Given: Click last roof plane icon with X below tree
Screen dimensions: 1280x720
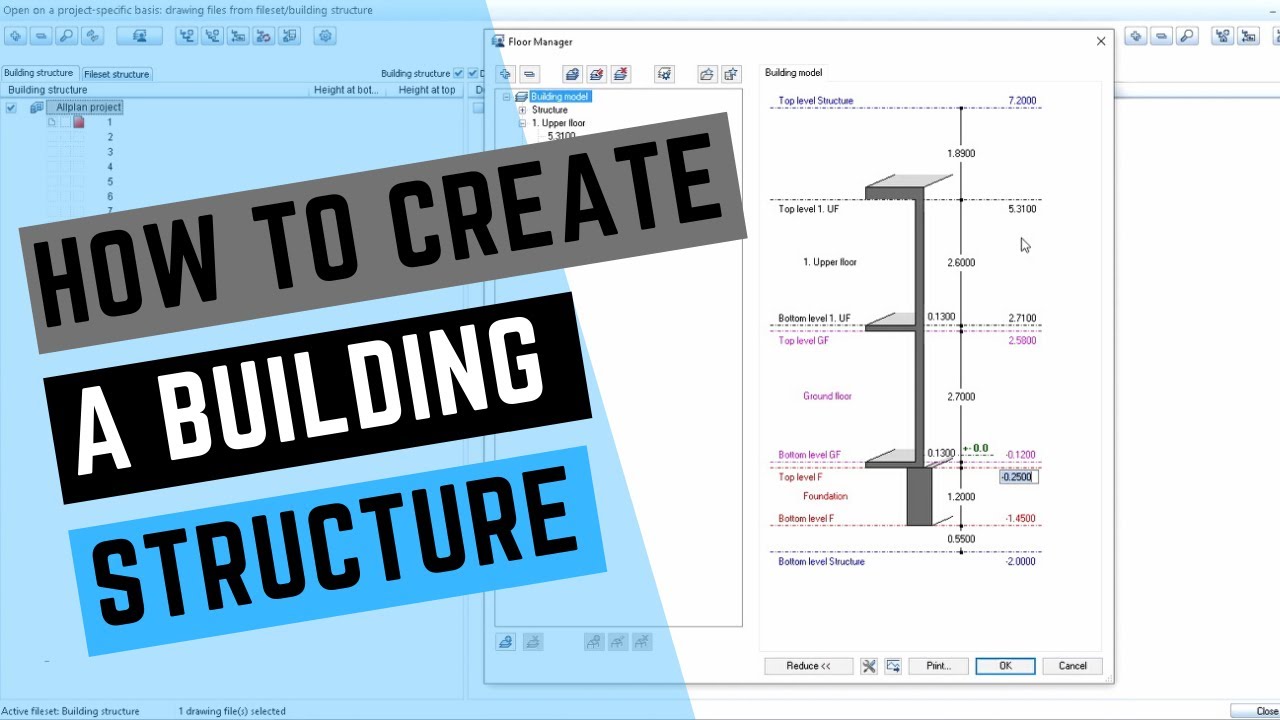Looking at the screenshot, I should point(642,642).
